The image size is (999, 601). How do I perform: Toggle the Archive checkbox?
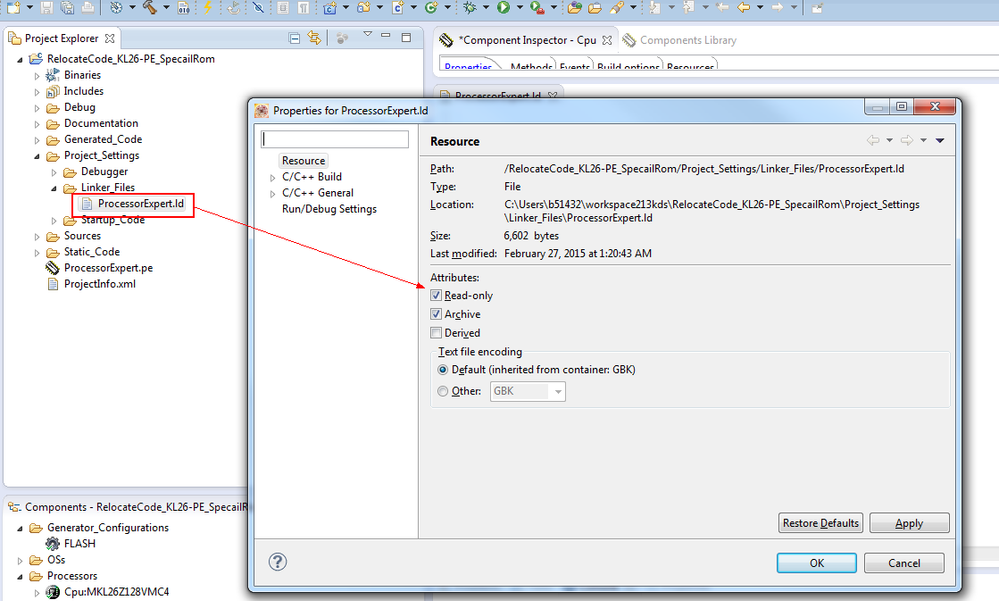pyautogui.click(x=436, y=314)
